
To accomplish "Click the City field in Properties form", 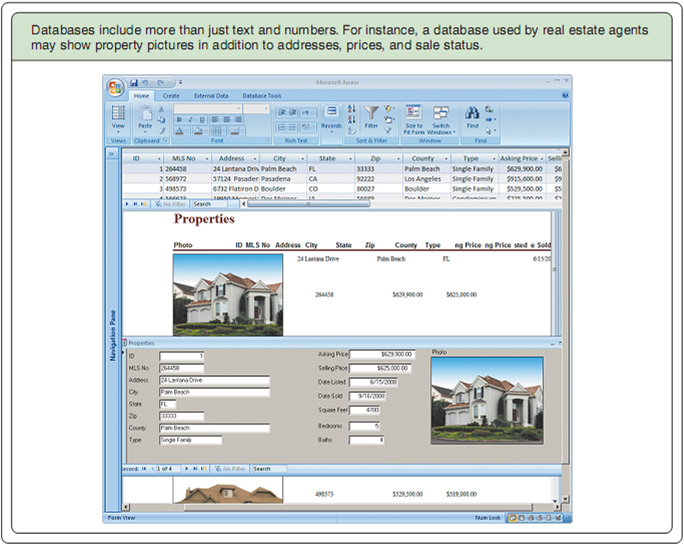I will [214, 392].
